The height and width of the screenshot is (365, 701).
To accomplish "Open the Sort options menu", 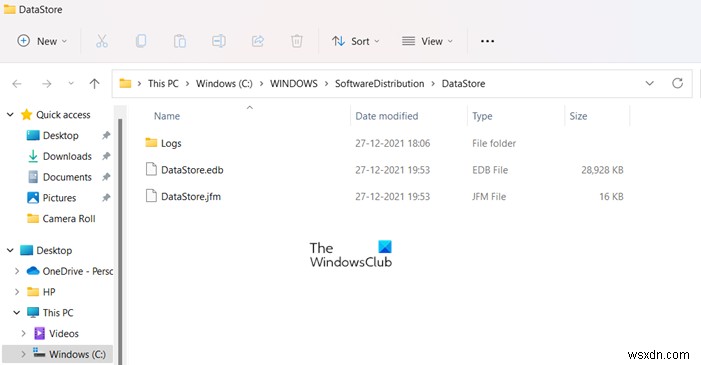I will pos(355,41).
